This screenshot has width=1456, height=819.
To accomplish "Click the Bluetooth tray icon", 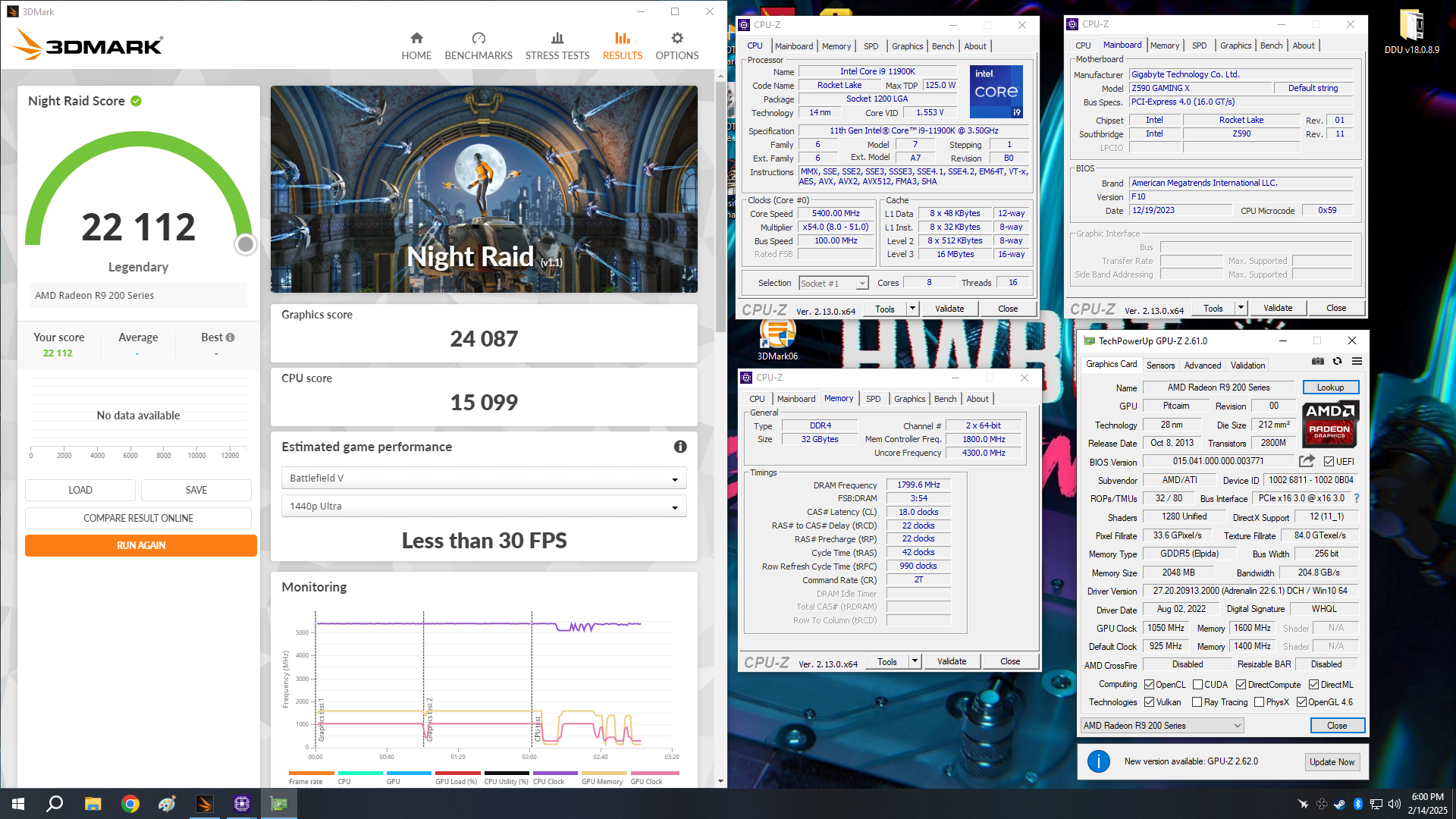I will tap(1358, 804).
